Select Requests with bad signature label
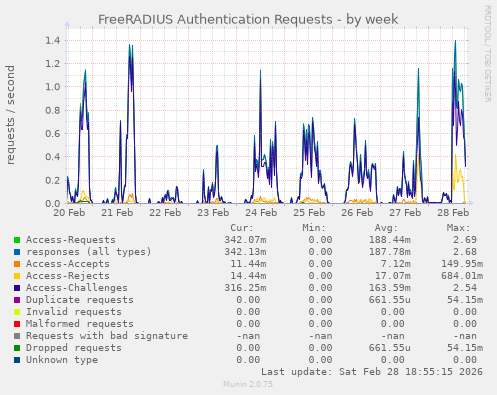497x395 pixels. pyautogui.click(x=107, y=336)
